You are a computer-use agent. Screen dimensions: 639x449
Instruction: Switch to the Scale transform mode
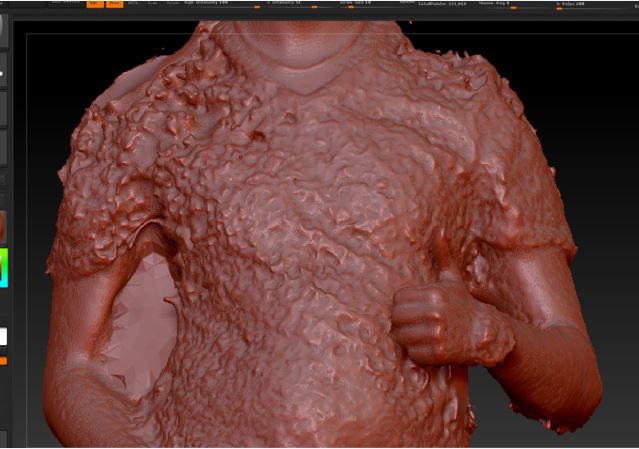(152, 3)
